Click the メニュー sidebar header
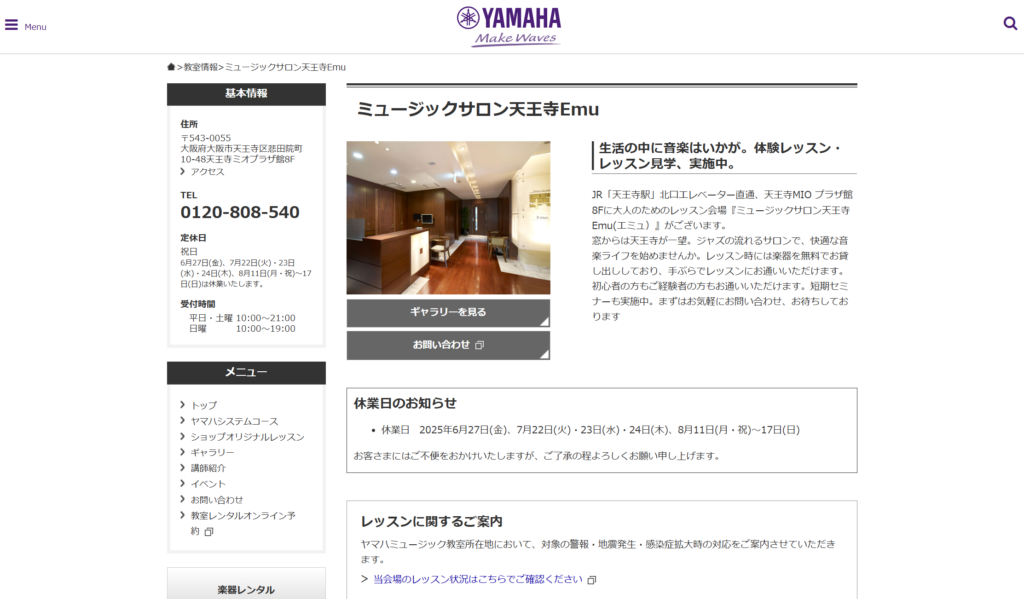This screenshot has width=1024, height=599. pos(246,372)
